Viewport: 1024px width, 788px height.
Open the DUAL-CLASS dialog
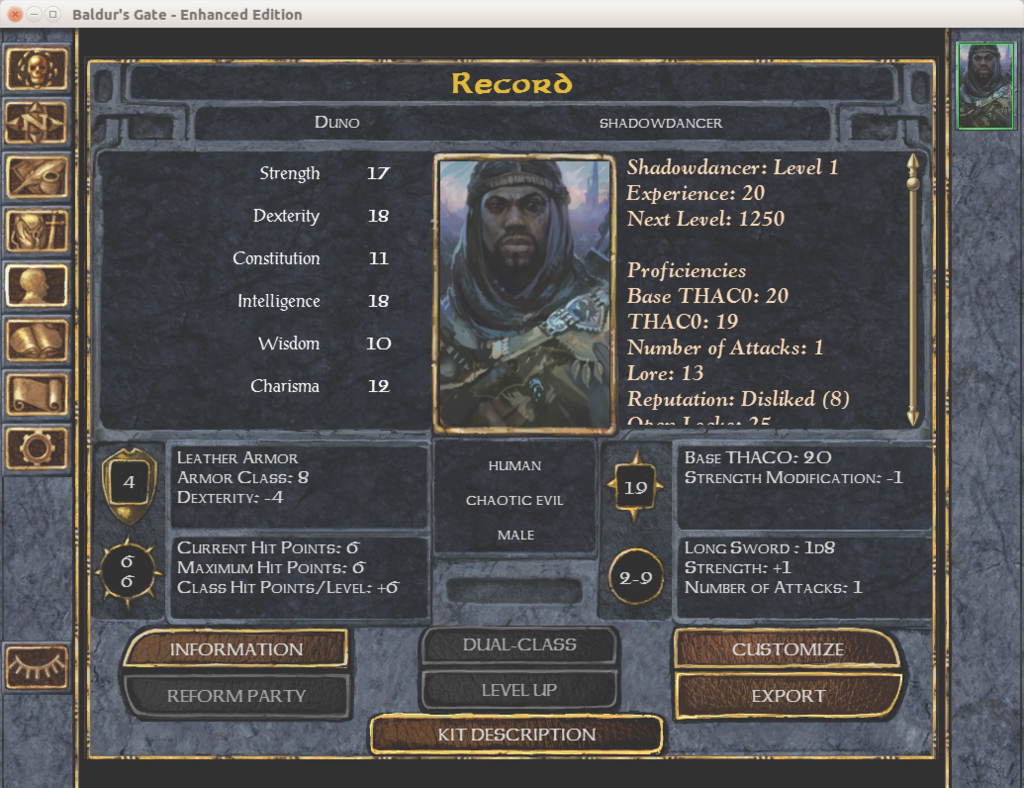(518, 645)
